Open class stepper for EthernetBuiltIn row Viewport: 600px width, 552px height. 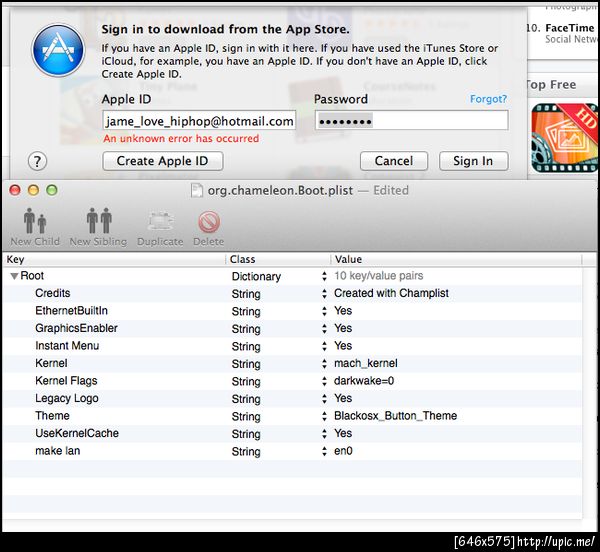point(324,311)
